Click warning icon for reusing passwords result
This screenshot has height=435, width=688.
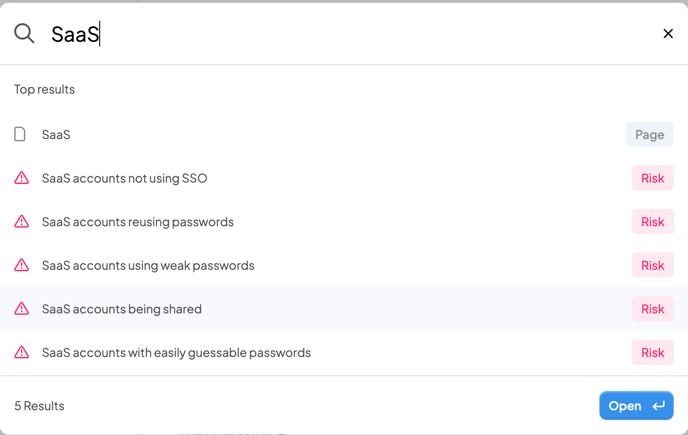point(22,221)
